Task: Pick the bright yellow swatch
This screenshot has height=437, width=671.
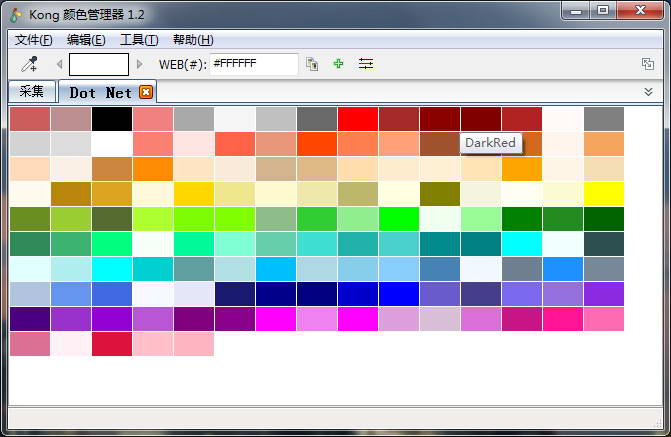Action: pos(604,194)
